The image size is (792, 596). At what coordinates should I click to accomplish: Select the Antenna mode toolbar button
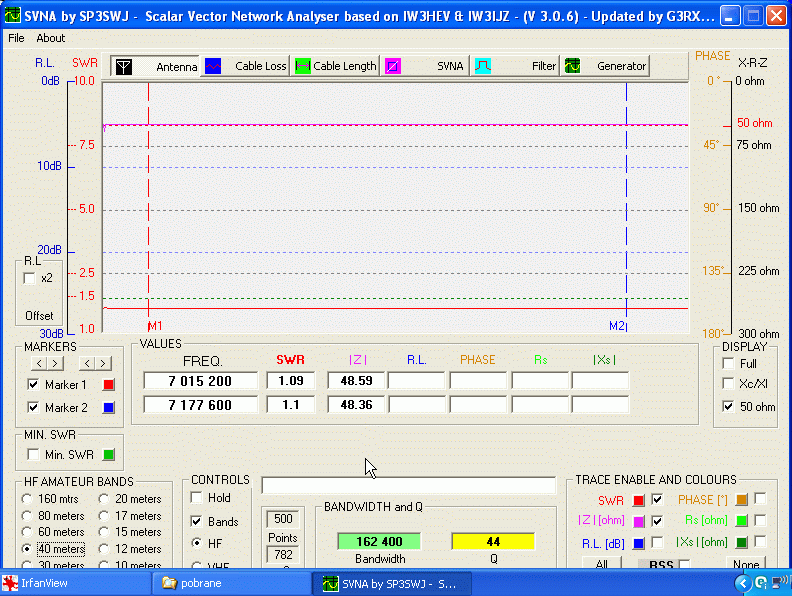[x=155, y=66]
